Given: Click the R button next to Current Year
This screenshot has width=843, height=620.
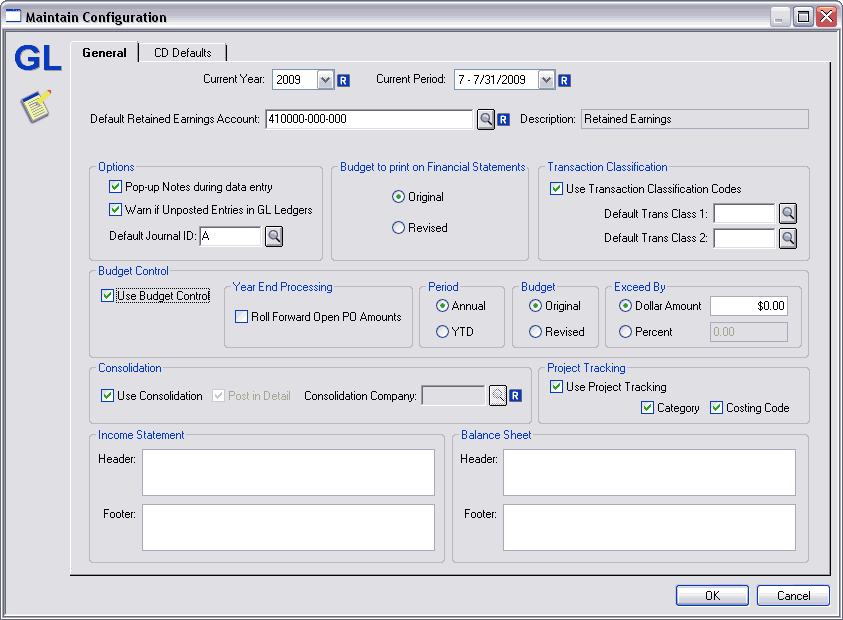Looking at the screenshot, I should tap(343, 81).
